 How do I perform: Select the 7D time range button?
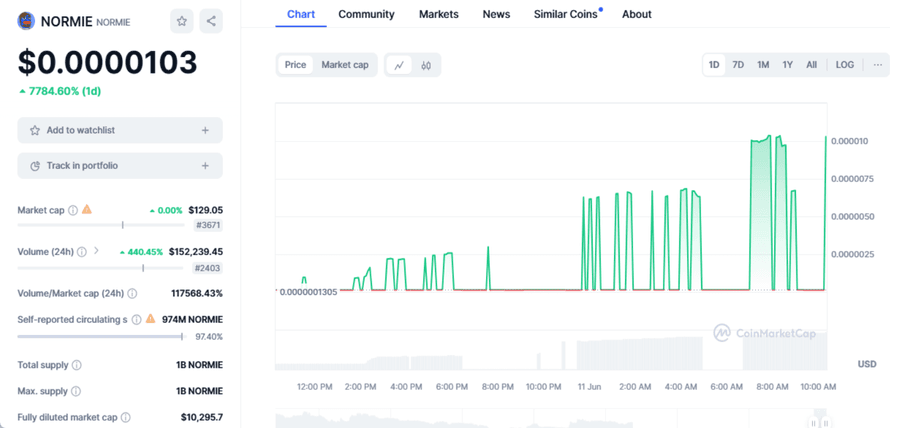tap(738, 65)
